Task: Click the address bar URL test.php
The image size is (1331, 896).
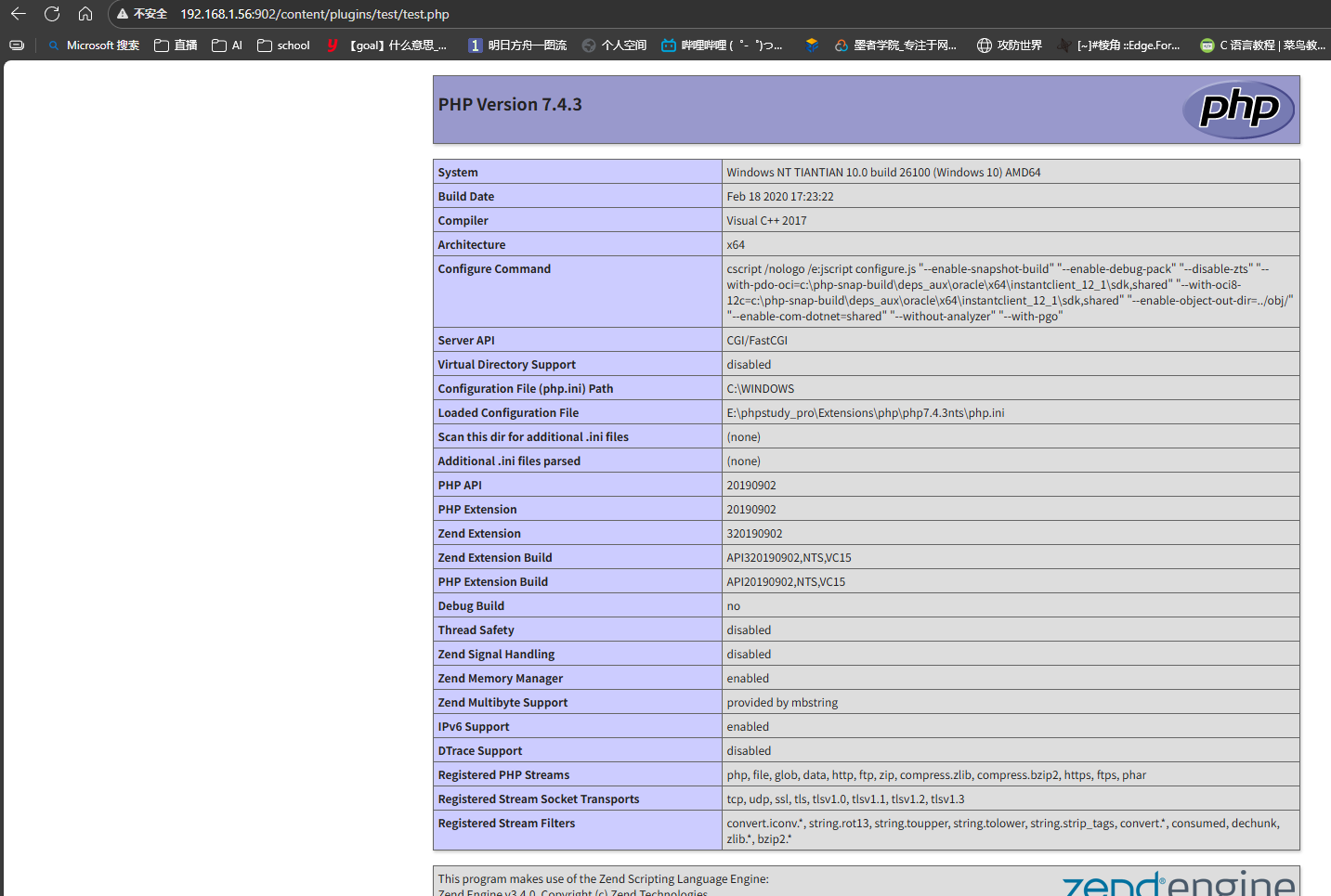Action: 315,14
